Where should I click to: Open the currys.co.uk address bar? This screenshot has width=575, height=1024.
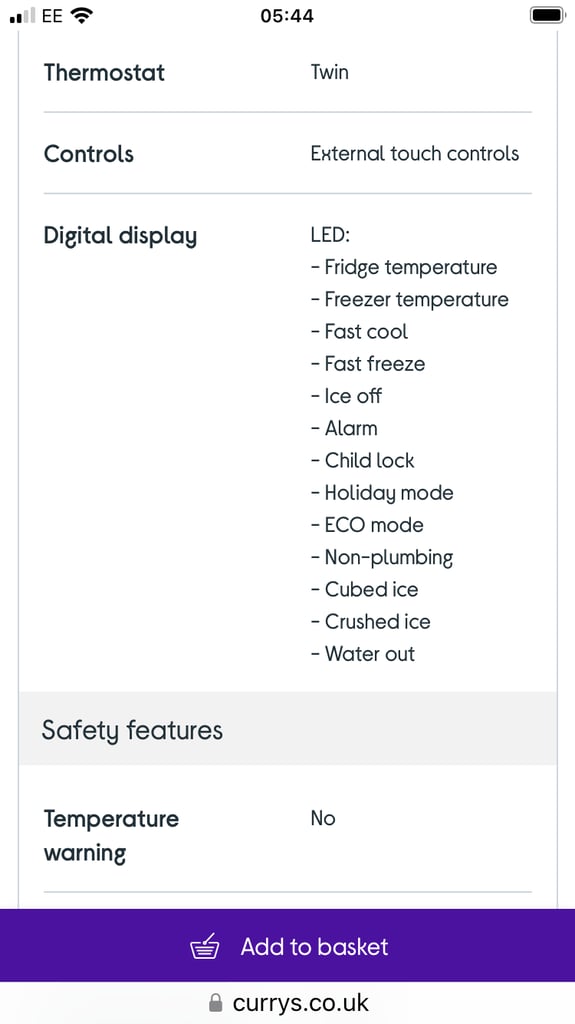point(288,1002)
